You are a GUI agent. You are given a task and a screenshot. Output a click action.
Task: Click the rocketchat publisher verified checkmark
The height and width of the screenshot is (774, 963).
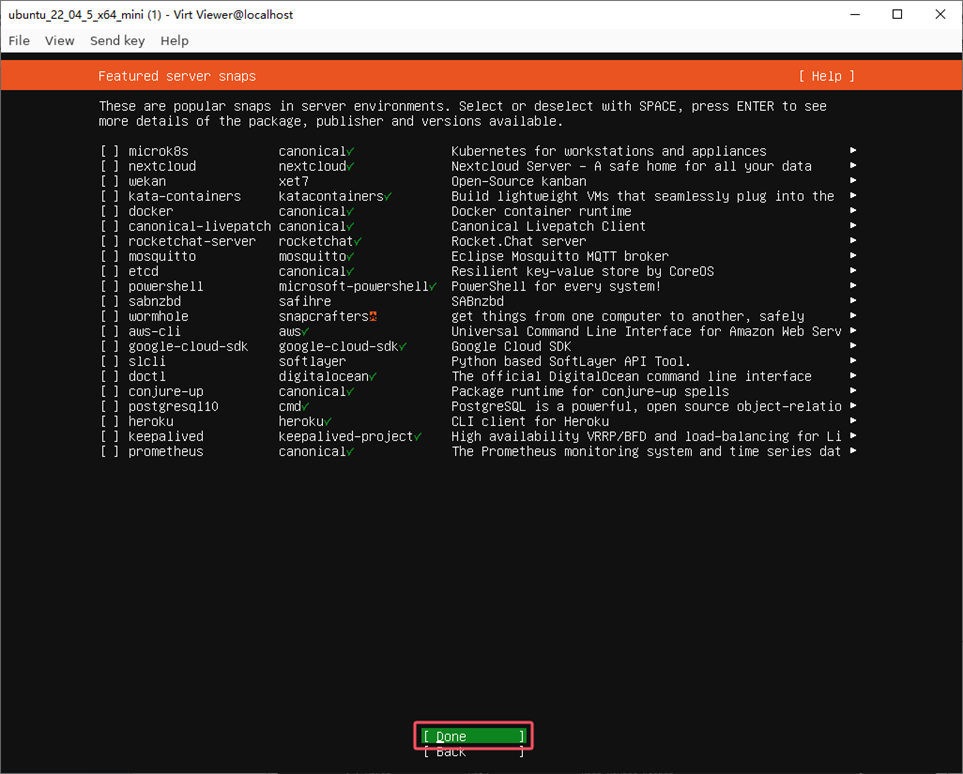click(x=357, y=241)
